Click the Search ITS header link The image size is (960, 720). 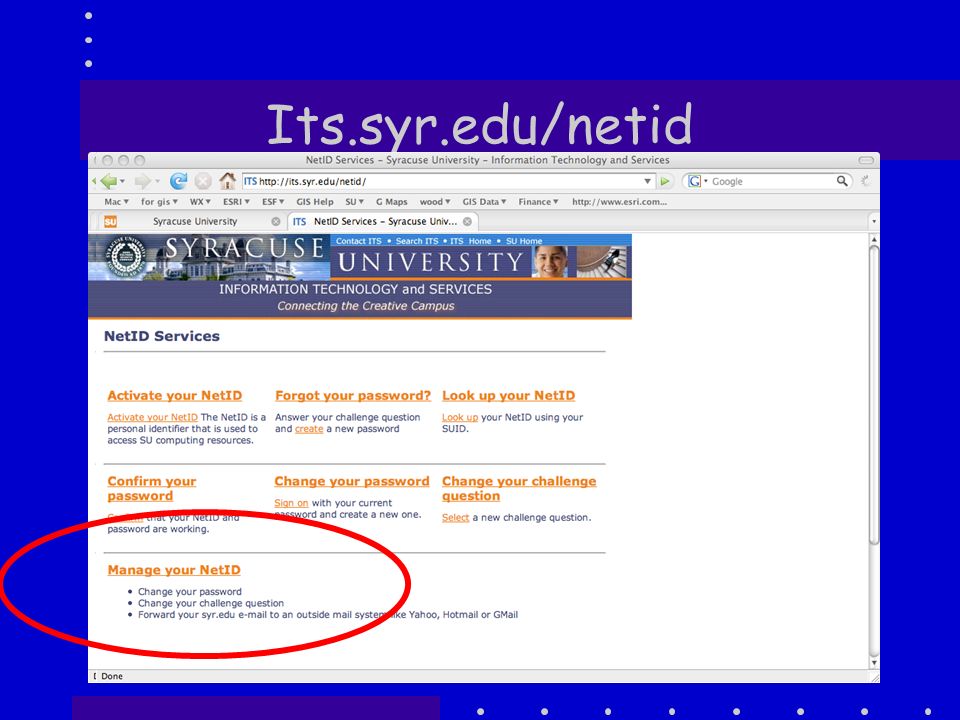tap(417, 241)
